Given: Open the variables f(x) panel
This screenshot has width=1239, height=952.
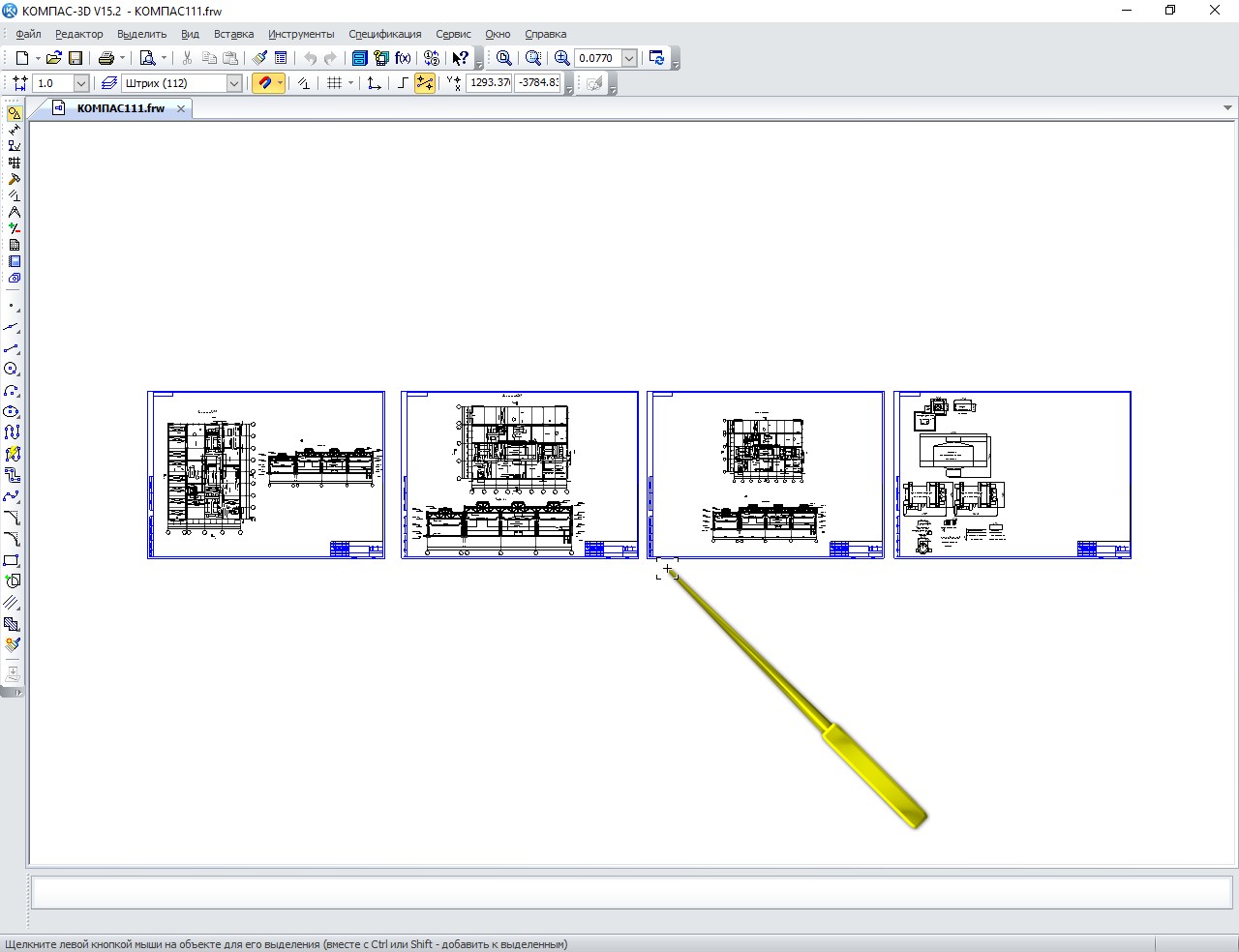Looking at the screenshot, I should pyautogui.click(x=403, y=58).
